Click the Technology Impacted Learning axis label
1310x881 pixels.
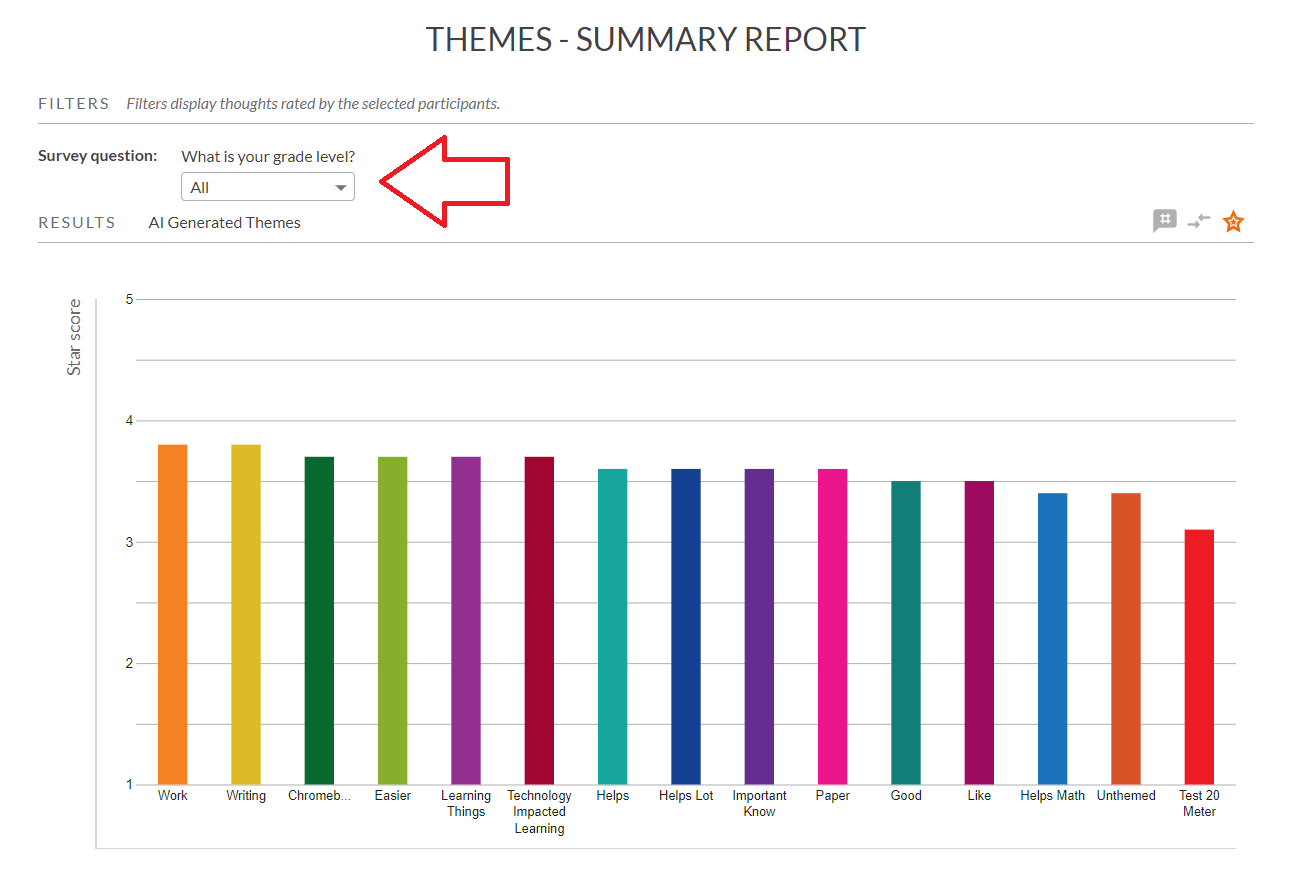point(539,812)
